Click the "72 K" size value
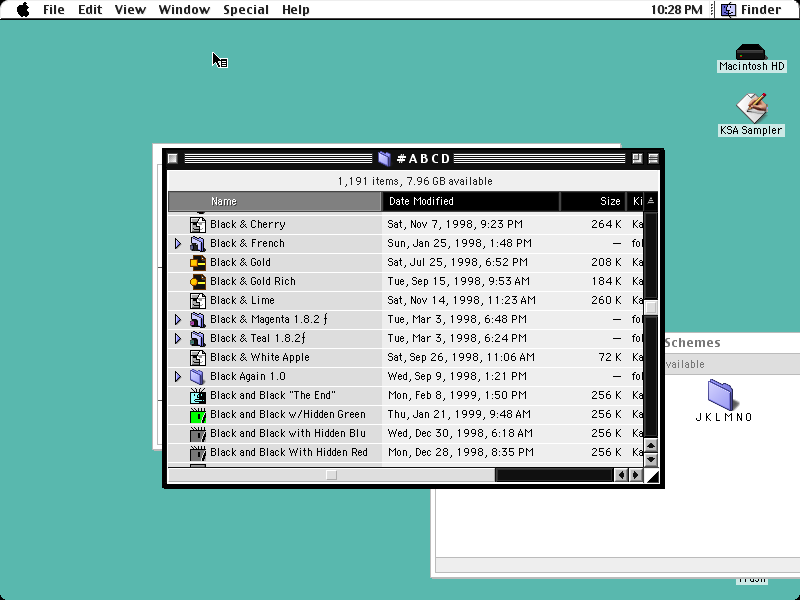Viewport: 800px width, 600px height. click(610, 357)
